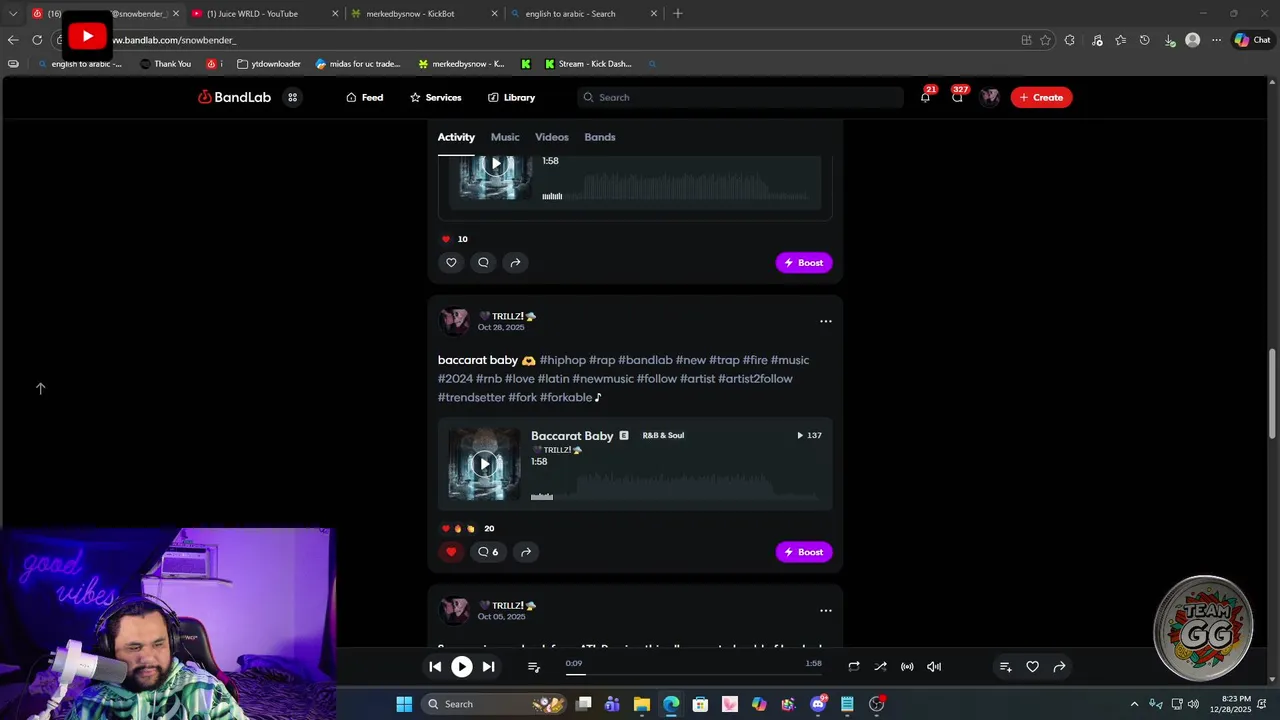Viewport: 1280px width, 720px height.
Task: Add current track to a playlist
Action: coord(1006,667)
